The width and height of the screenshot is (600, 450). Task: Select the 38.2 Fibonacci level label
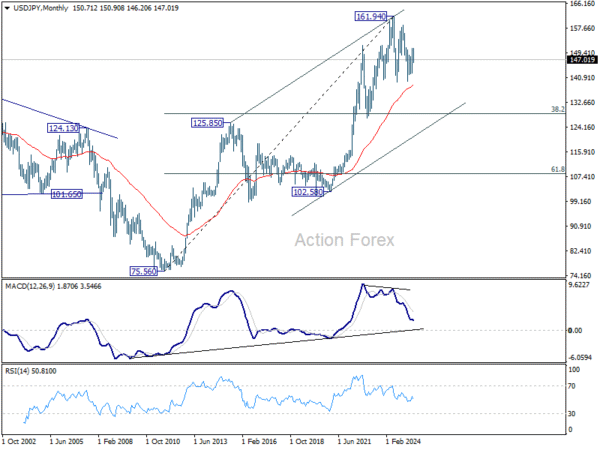pos(558,109)
